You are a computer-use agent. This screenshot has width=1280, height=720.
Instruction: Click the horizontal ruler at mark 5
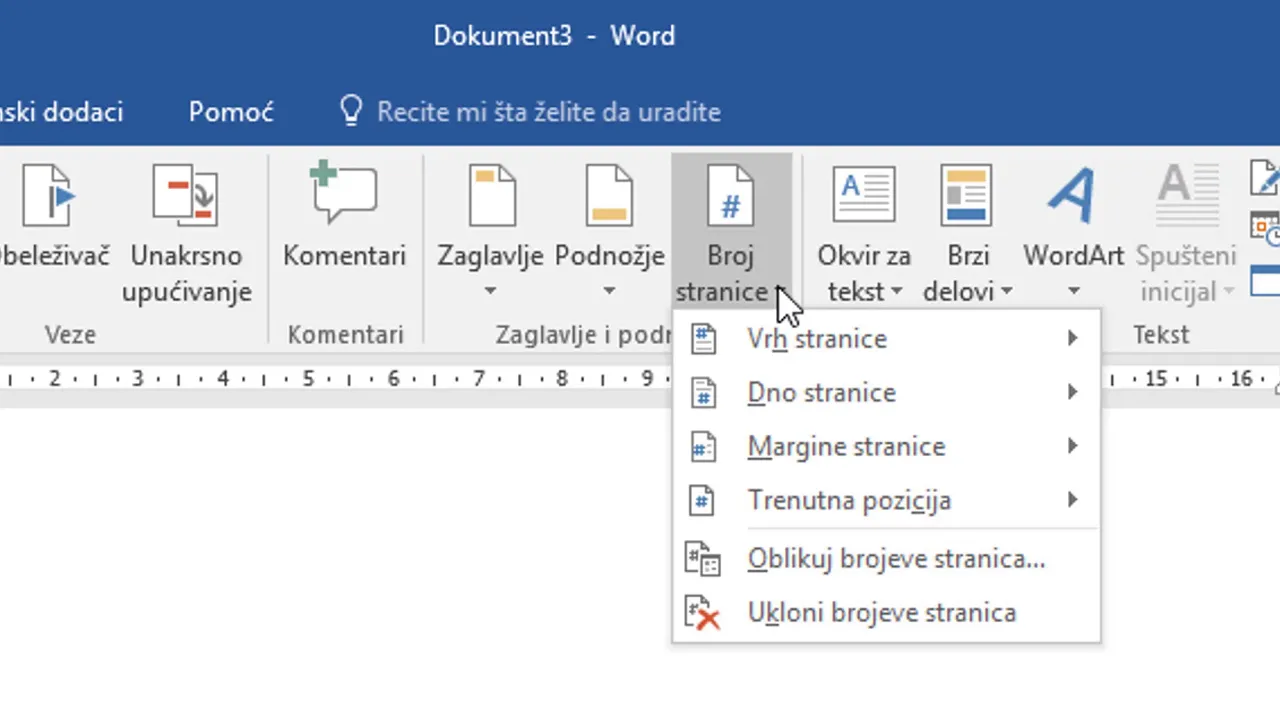pos(308,379)
